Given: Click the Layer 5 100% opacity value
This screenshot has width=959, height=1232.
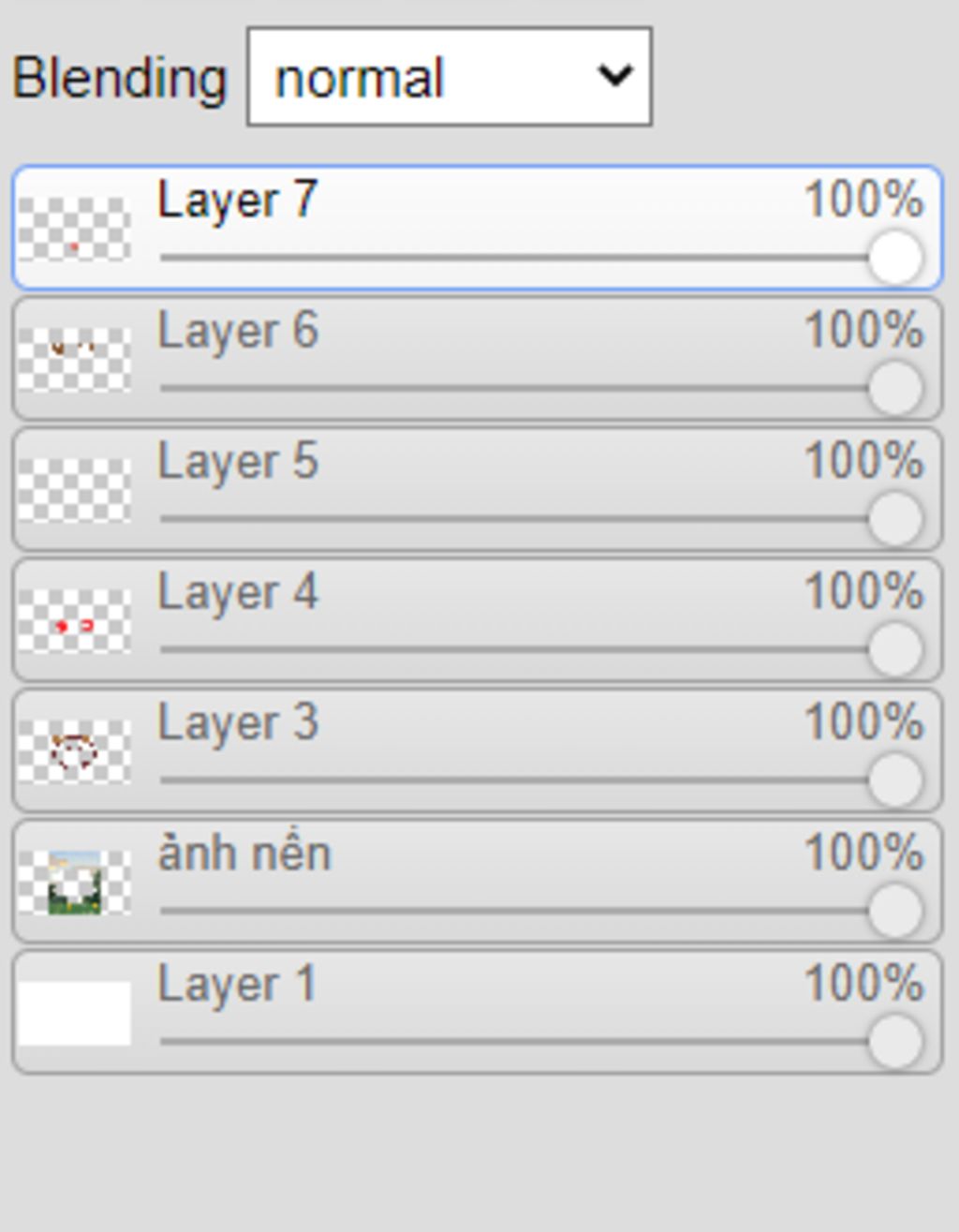Looking at the screenshot, I should [863, 461].
